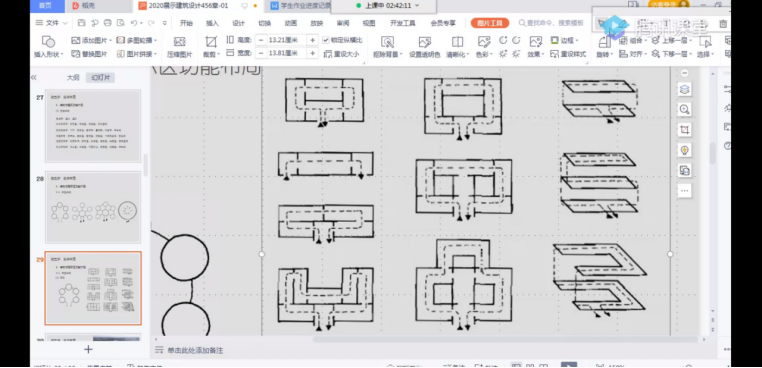The height and width of the screenshot is (368, 762).
Task: Click the floating layers icon beside the canvas
Action: coord(684,89)
